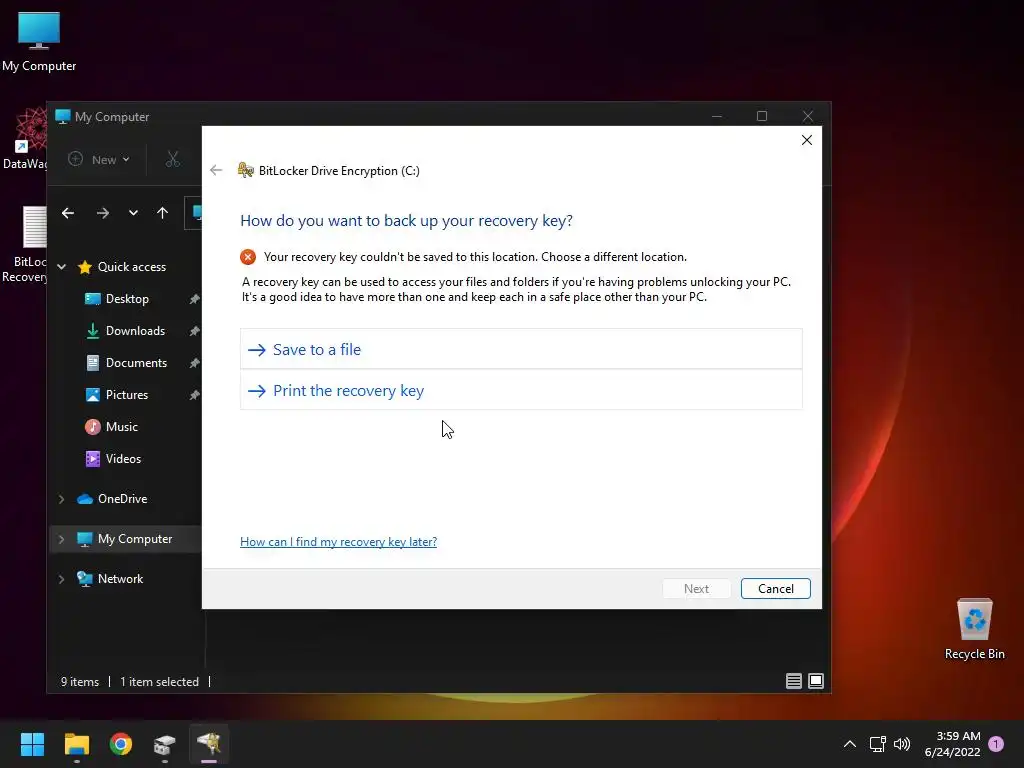
Task: Click the My Computer title bar icon
Action: pos(63,116)
